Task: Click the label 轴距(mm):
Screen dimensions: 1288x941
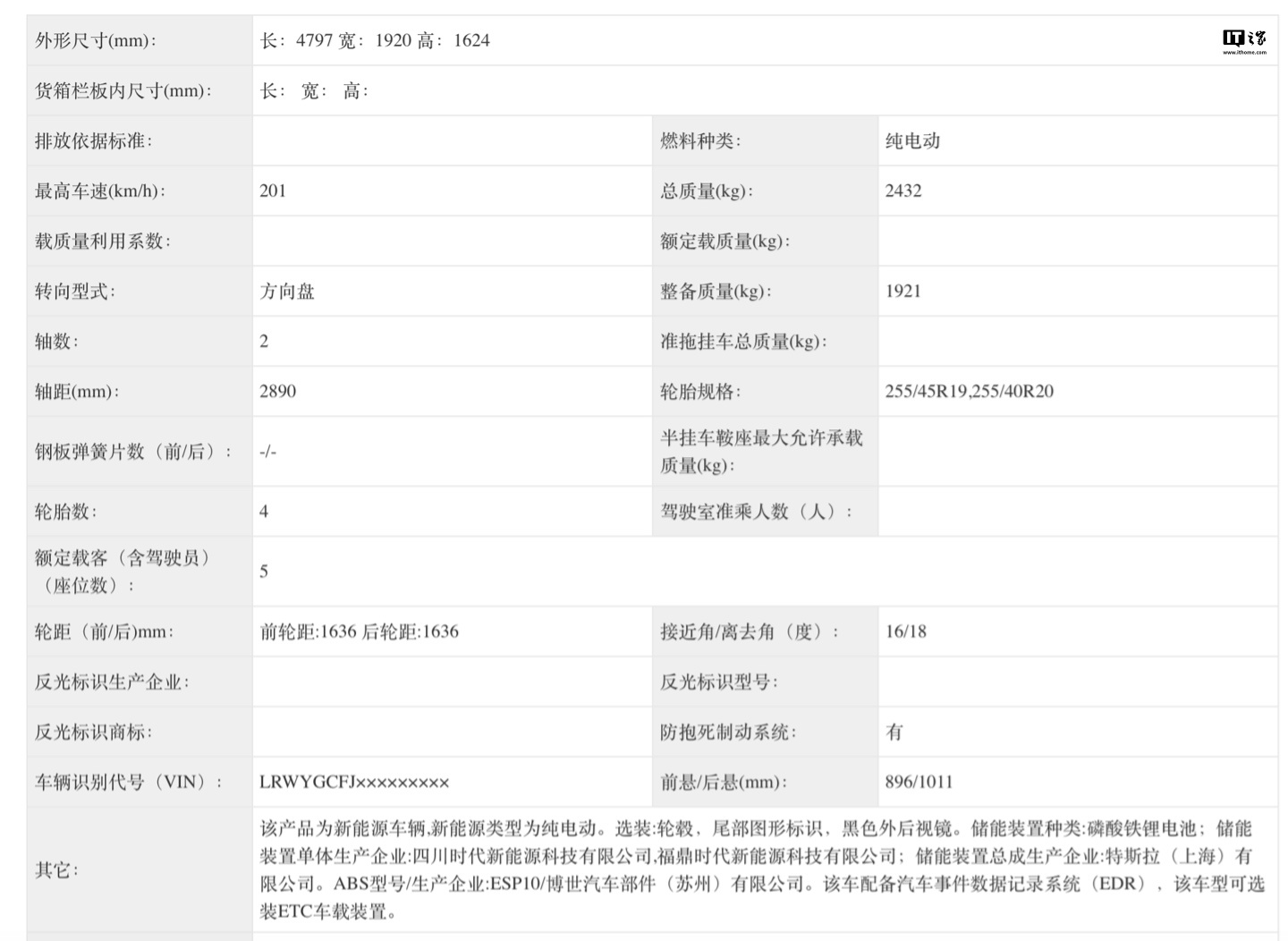Action: coord(77,391)
